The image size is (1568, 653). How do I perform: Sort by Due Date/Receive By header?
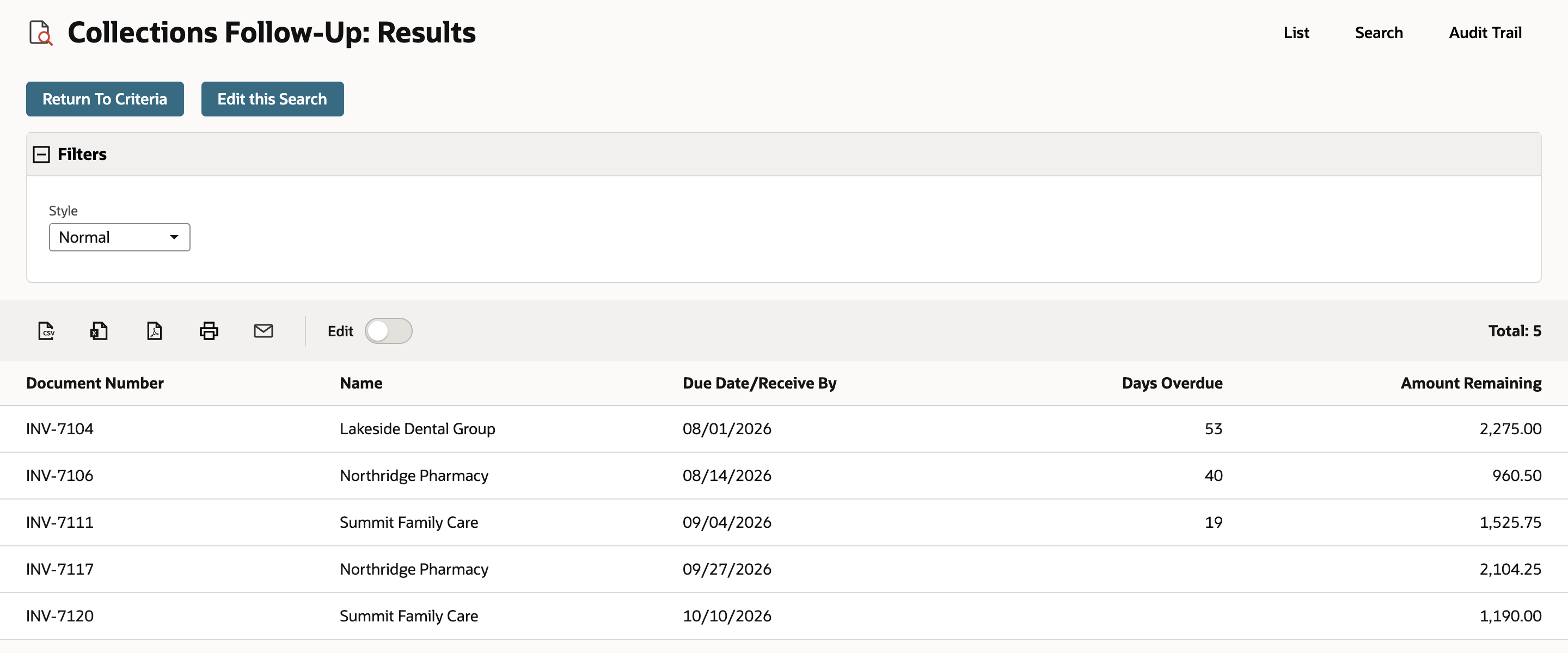pyautogui.click(x=759, y=383)
